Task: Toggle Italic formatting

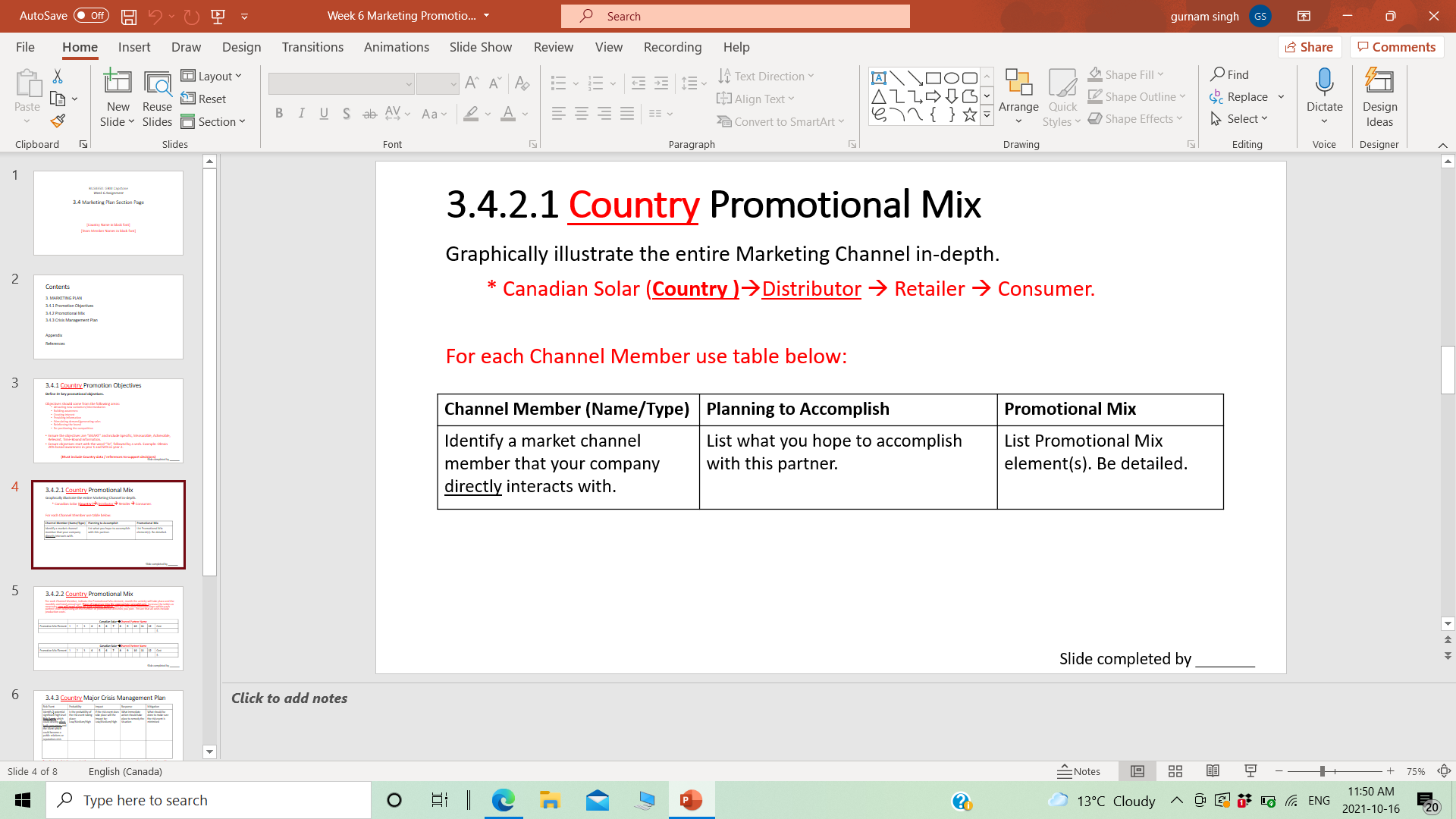Action: (x=302, y=114)
